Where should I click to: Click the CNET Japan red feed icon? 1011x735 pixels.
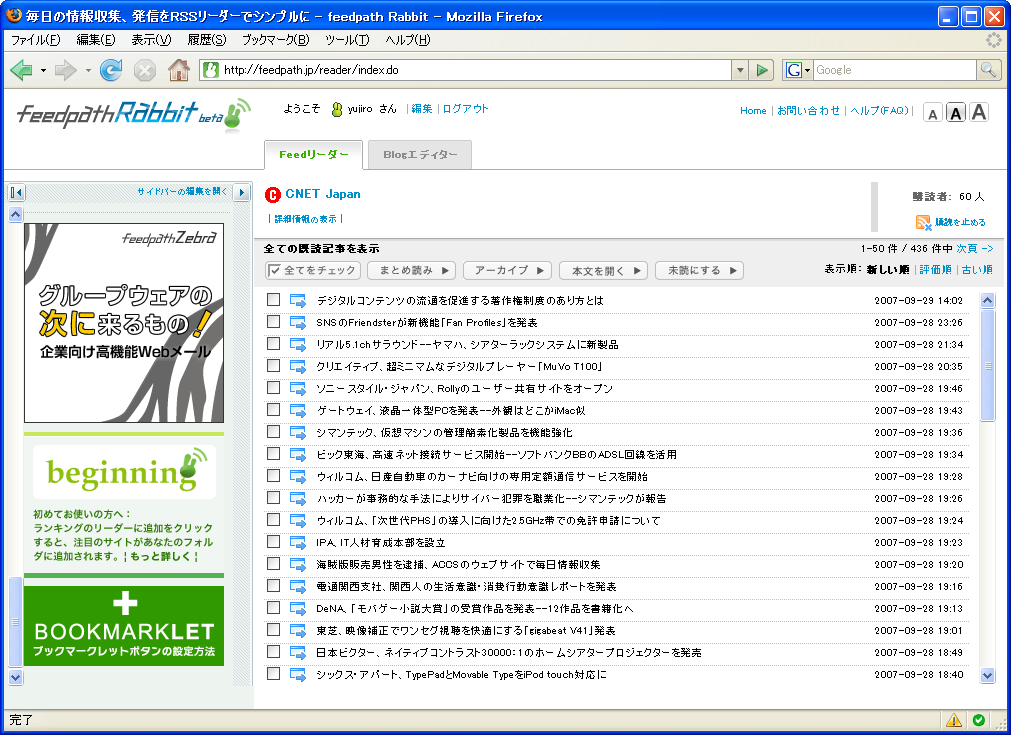click(273, 194)
